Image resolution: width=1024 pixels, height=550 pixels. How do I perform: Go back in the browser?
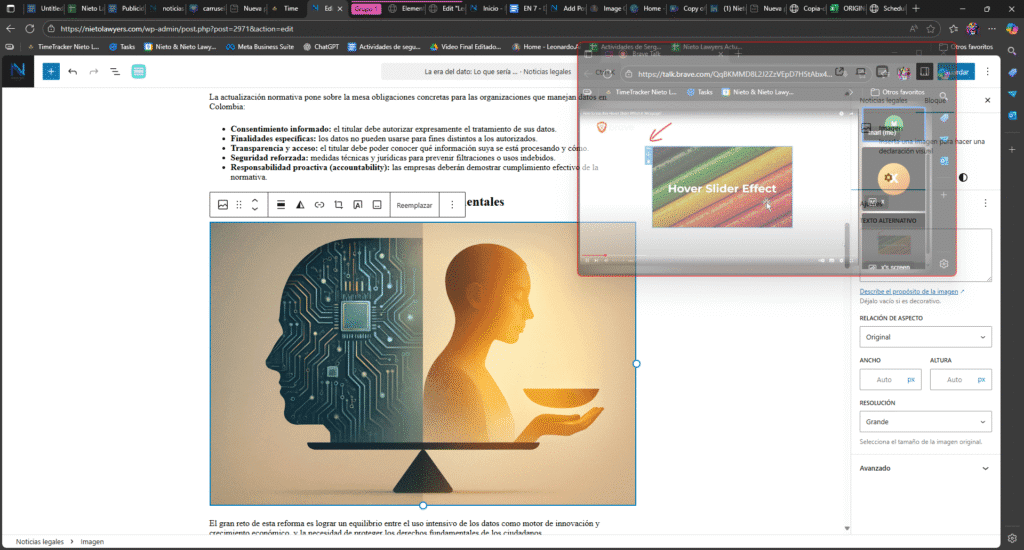point(10,29)
